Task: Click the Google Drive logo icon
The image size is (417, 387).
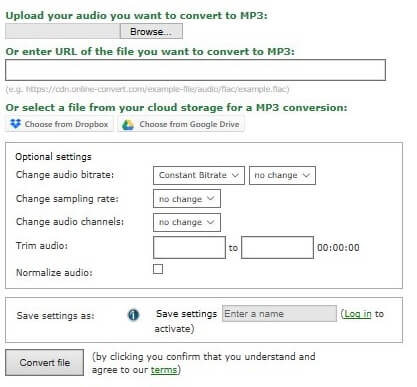Action: 128,125
